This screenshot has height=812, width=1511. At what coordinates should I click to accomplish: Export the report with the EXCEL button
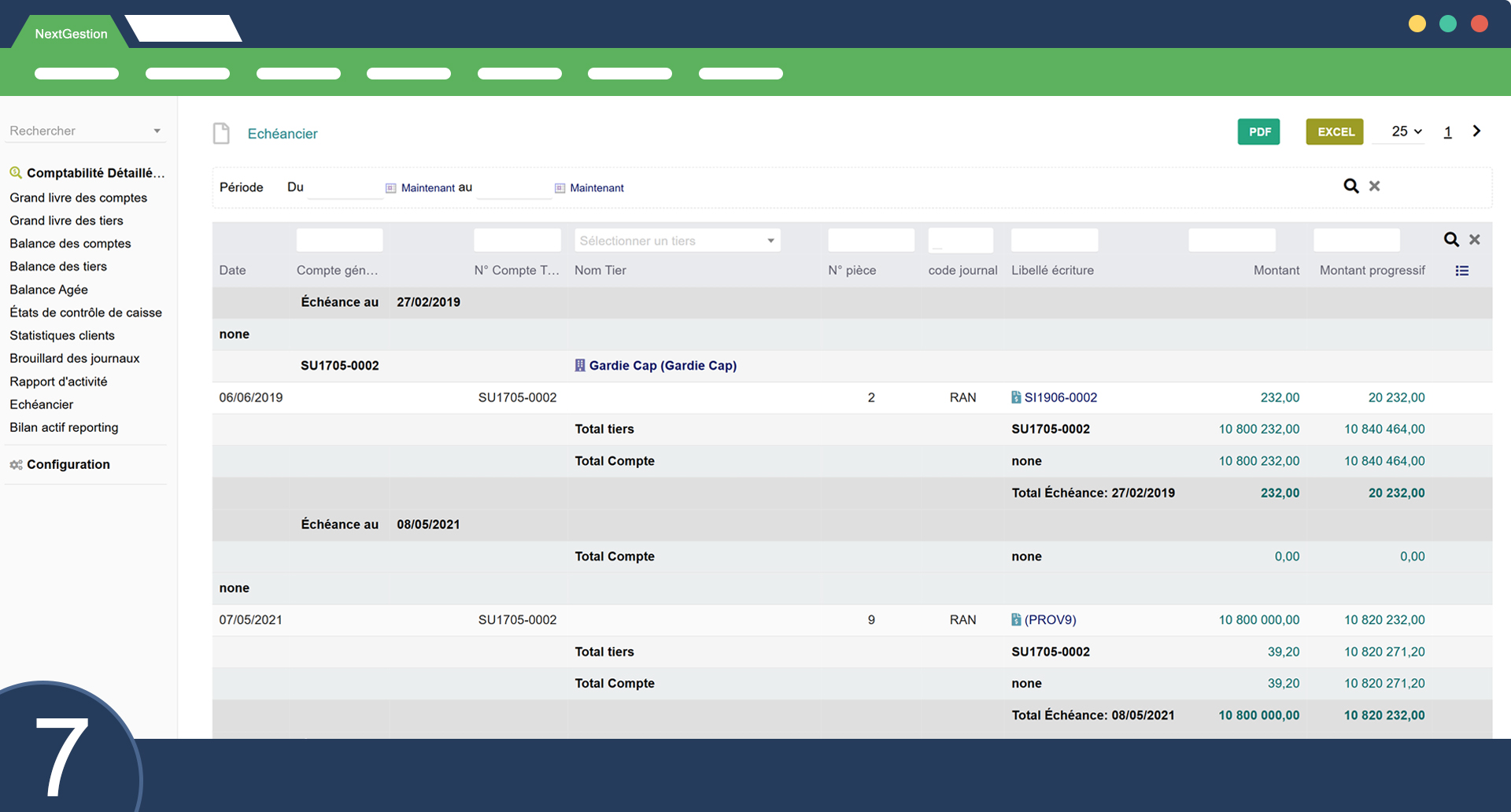[1335, 132]
